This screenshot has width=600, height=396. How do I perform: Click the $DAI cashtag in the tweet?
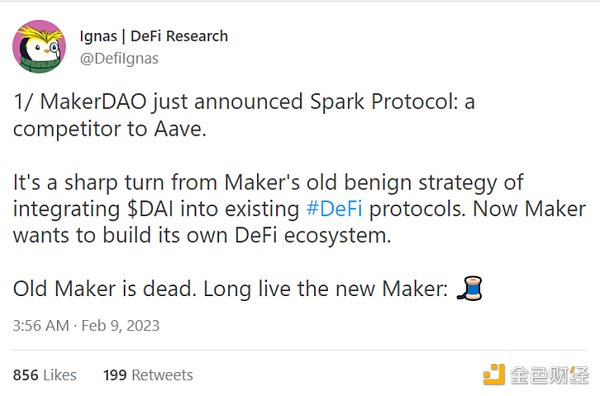click(x=150, y=209)
